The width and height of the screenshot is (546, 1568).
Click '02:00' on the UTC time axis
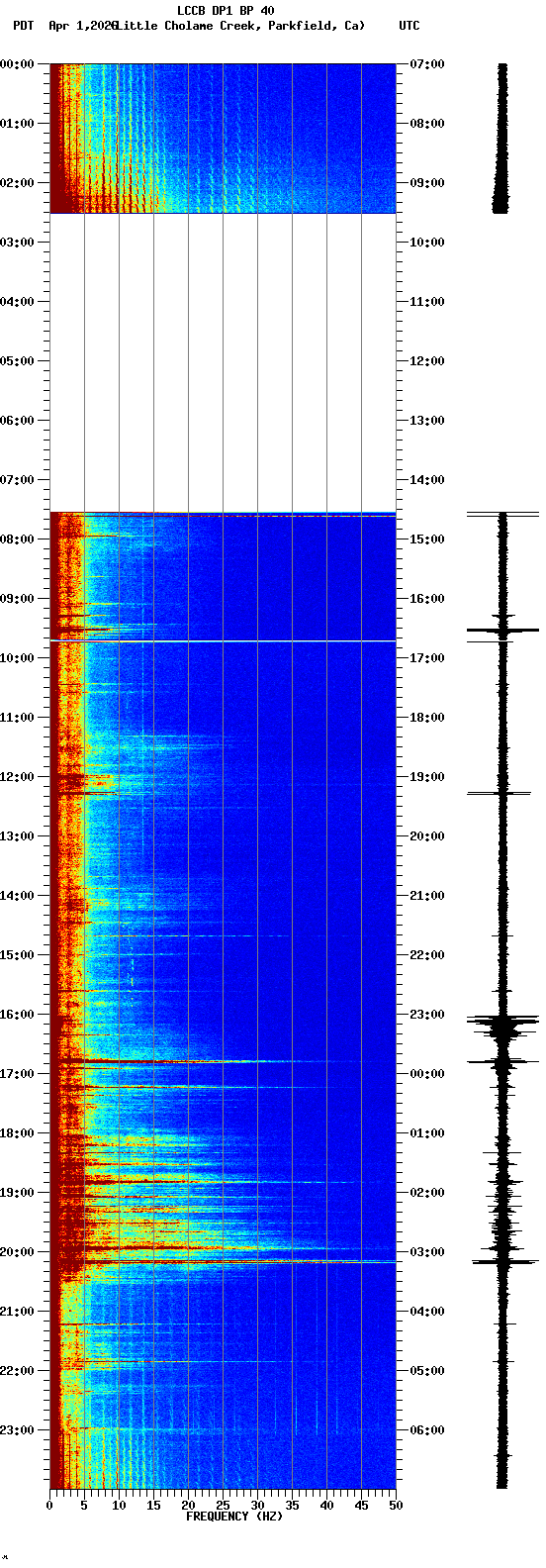tap(427, 1193)
